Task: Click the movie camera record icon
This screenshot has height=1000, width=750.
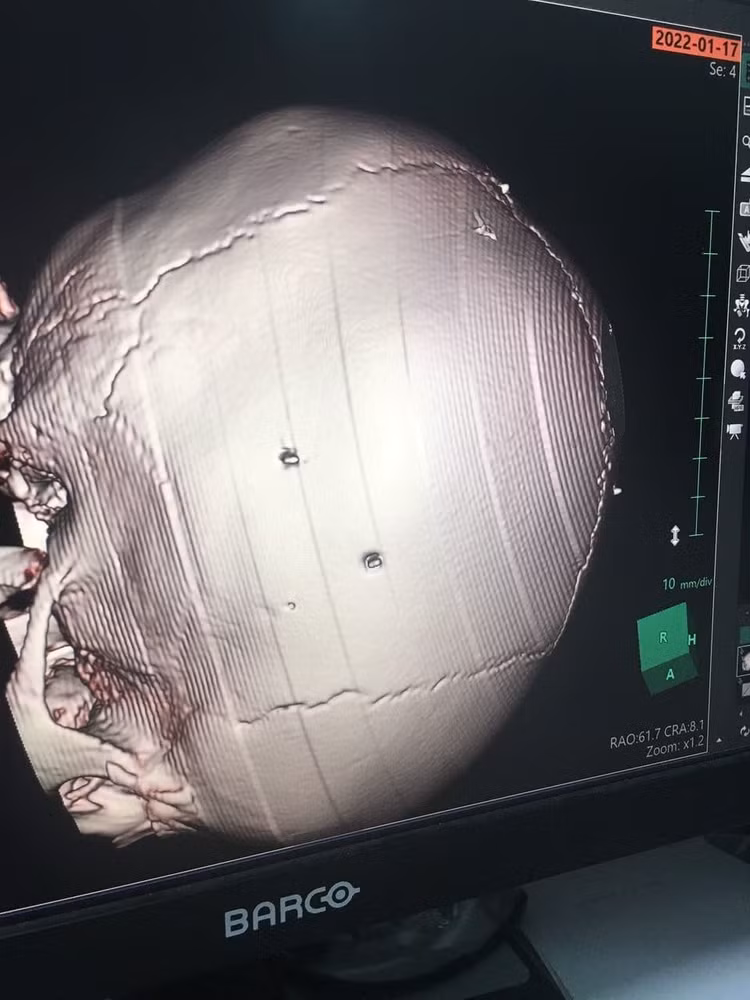Action: point(734,431)
